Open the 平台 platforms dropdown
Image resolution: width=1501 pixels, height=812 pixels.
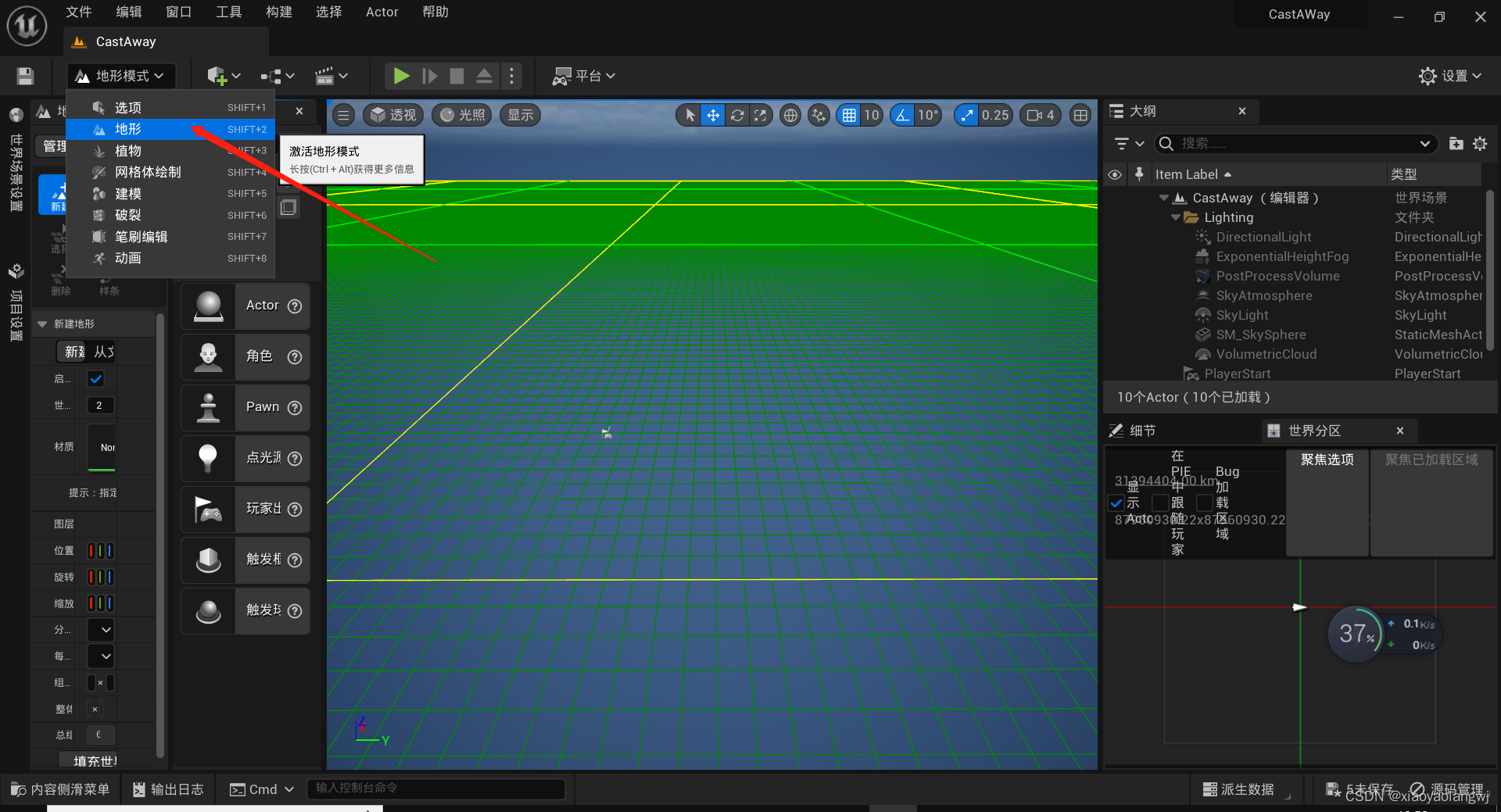(584, 76)
